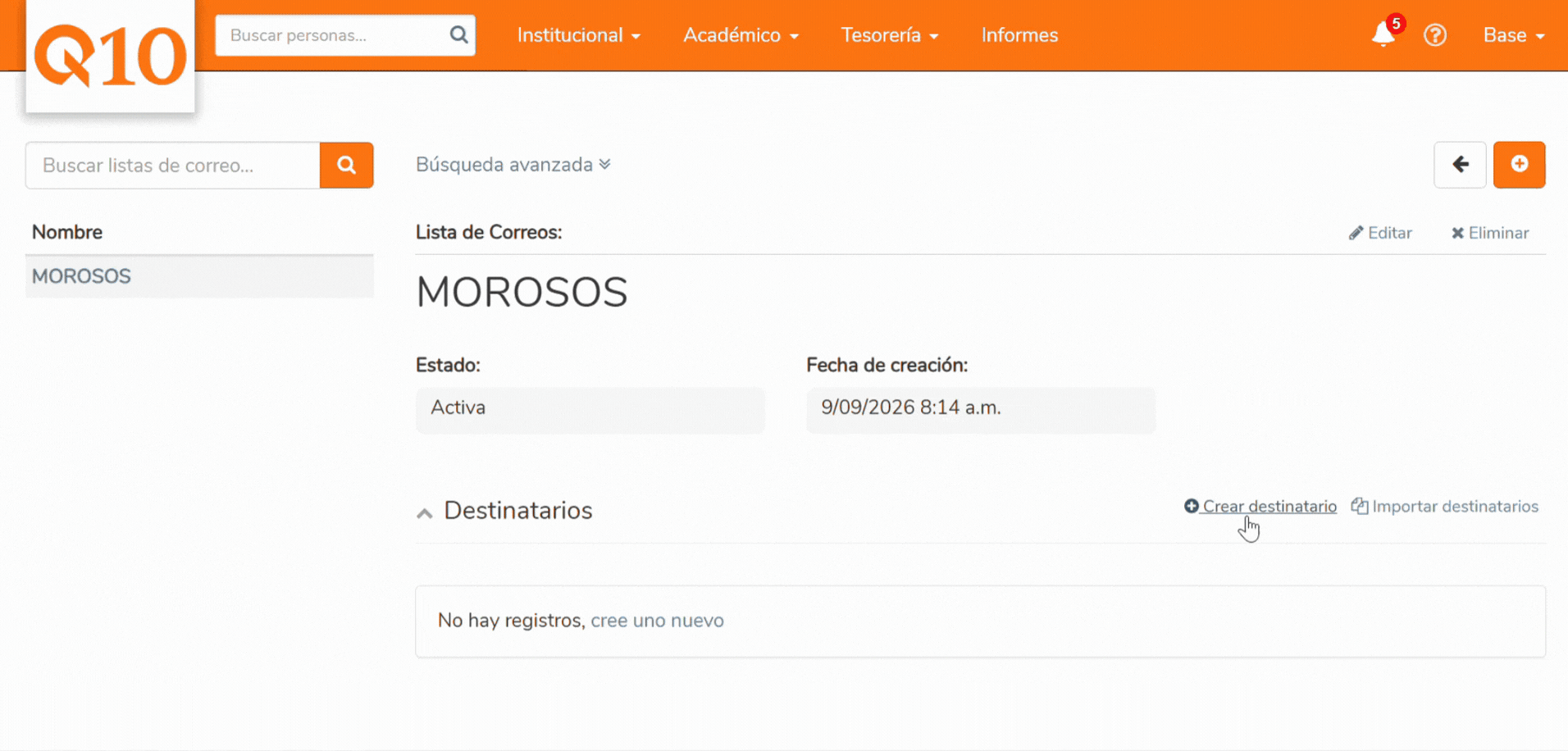The width and height of the screenshot is (1568, 751).
Task: Click the Q10 logo
Action: click(110, 56)
